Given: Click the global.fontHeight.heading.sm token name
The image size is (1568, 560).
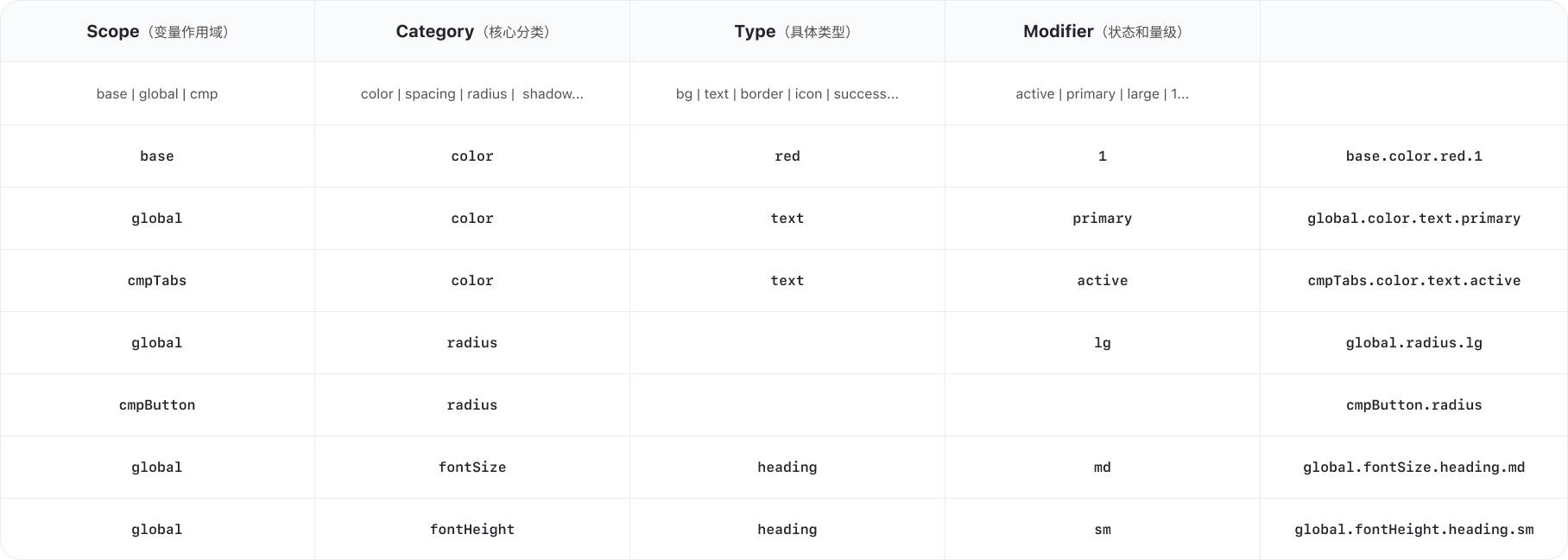Looking at the screenshot, I should click(1413, 530).
